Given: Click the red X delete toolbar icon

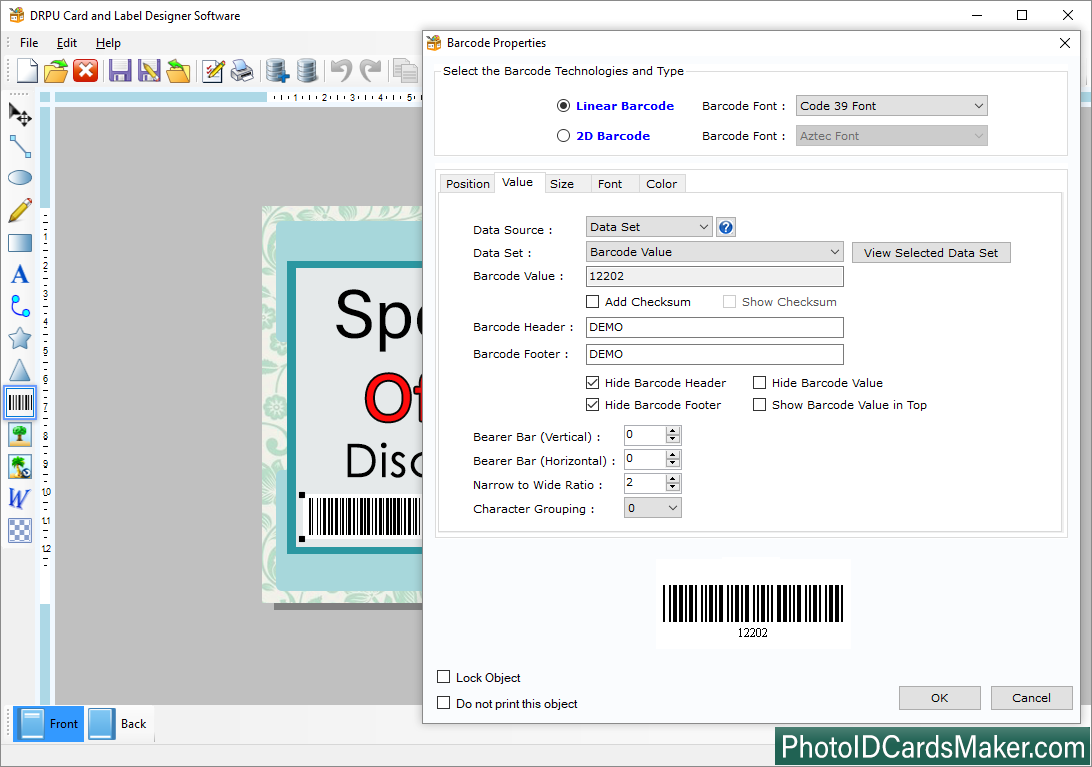Looking at the screenshot, I should (86, 70).
